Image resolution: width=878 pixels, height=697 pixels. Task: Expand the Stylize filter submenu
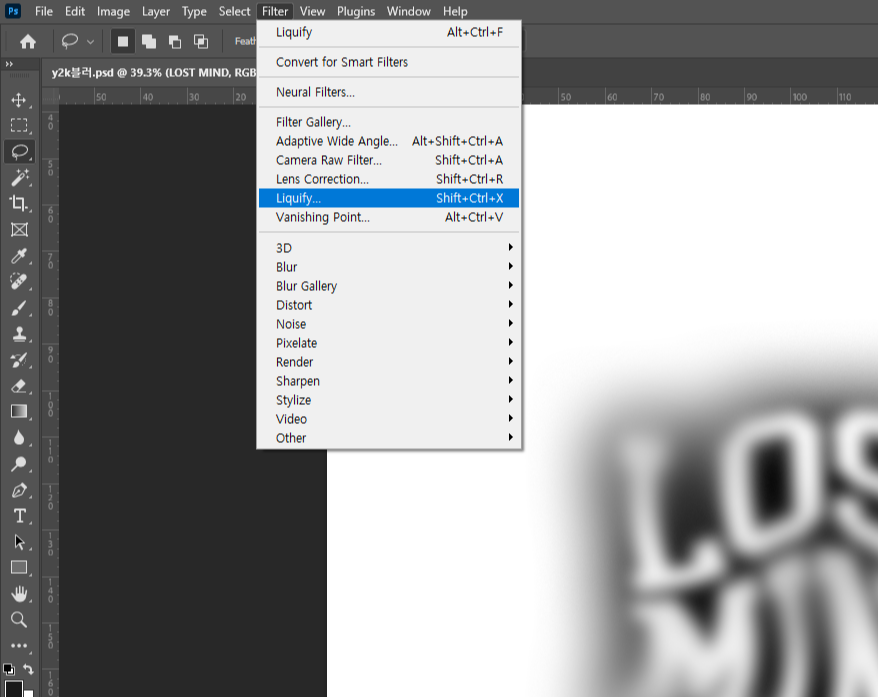click(x=389, y=400)
